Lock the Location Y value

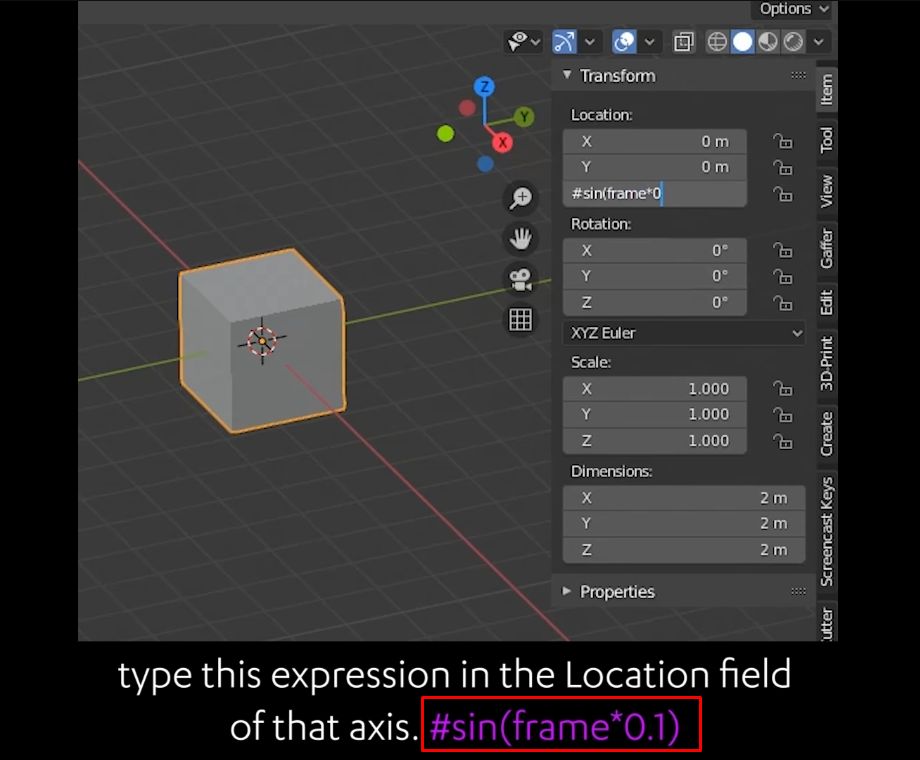[x=783, y=168]
